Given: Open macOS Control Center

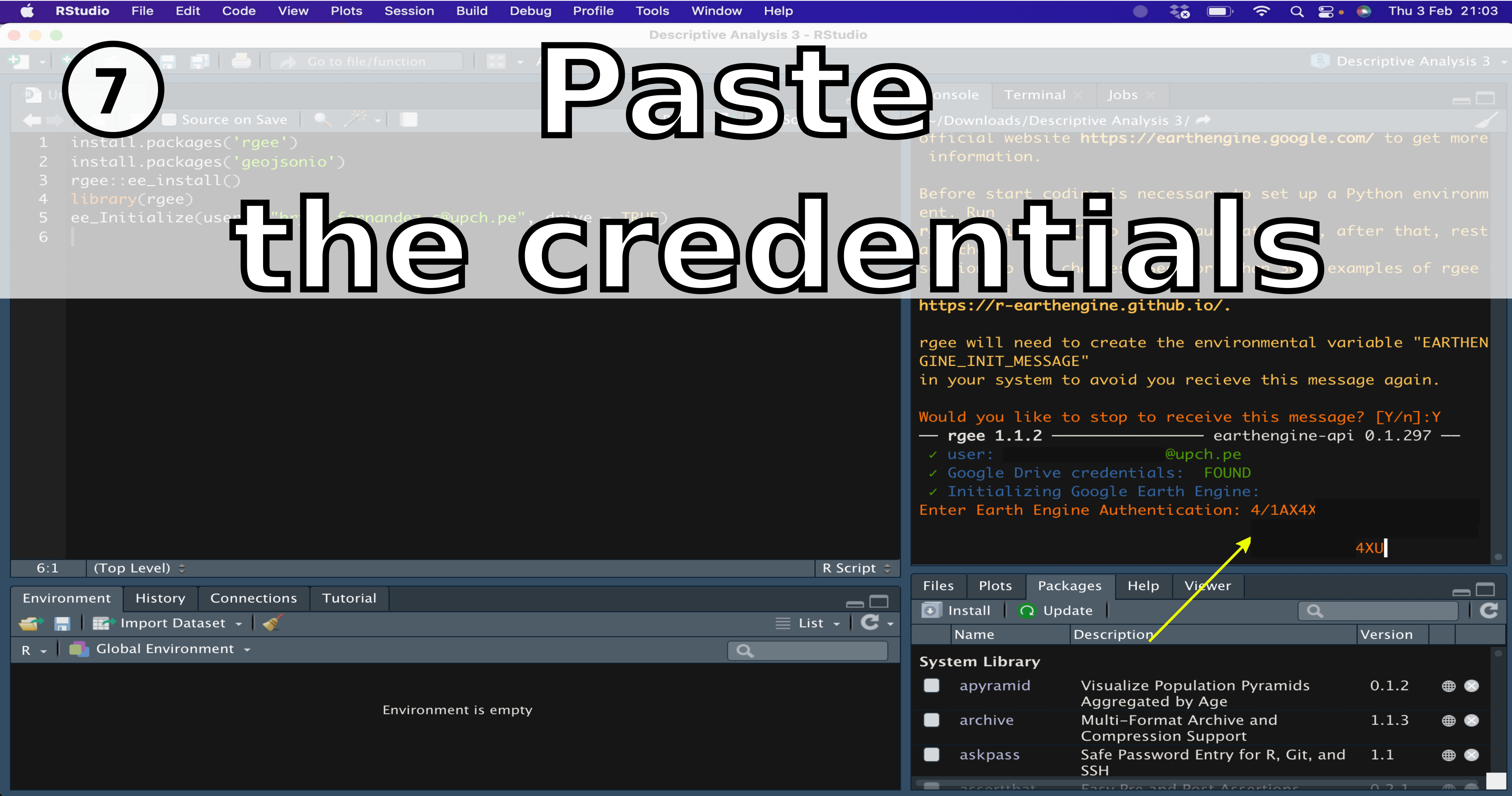Looking at the screenshot, I should pyautogui.click(x=1326, y=11).
